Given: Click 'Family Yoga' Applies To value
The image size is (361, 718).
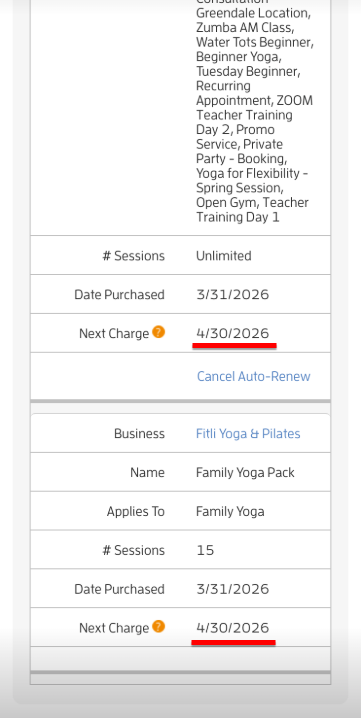Looking at the screenshot, I should click(230, 511).
